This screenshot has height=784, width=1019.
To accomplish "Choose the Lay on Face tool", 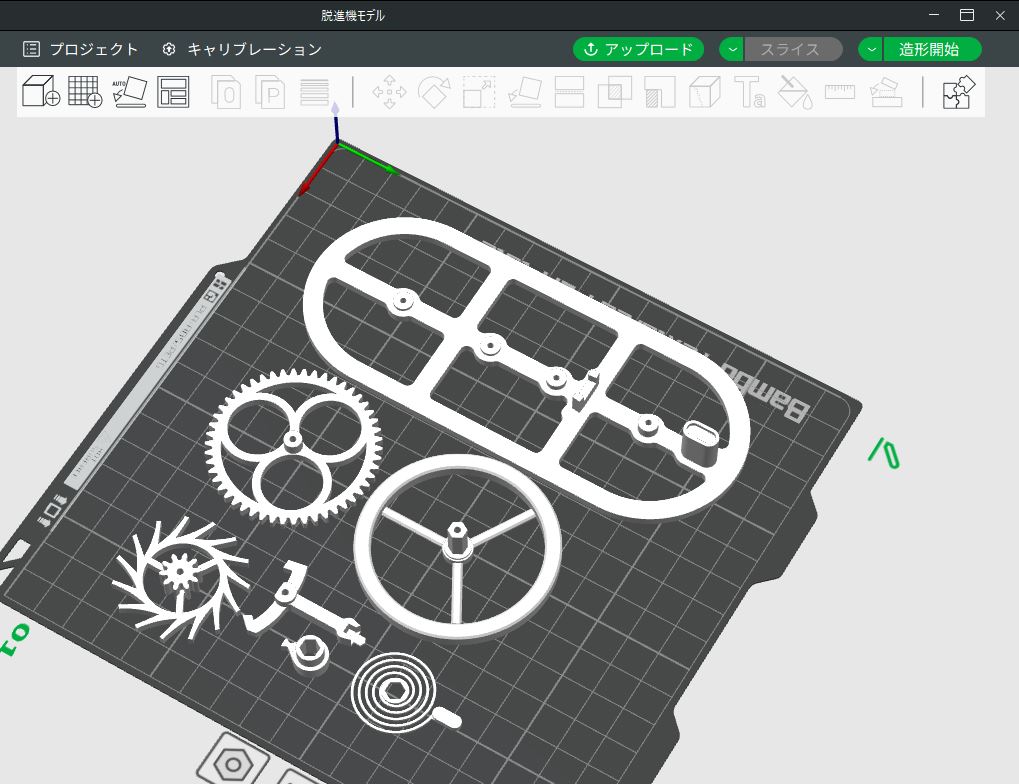I will pyautogui.click(x=524, y=92).
